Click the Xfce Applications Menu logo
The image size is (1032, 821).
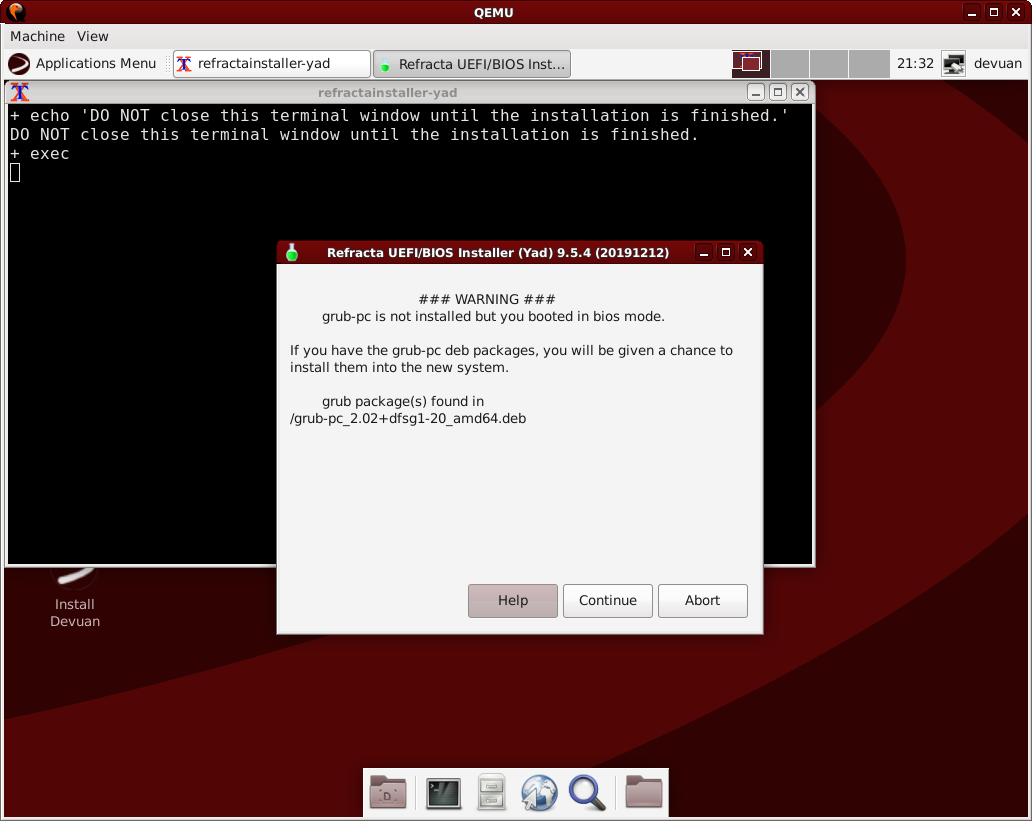pyautogui.click(x=19, y=64)
